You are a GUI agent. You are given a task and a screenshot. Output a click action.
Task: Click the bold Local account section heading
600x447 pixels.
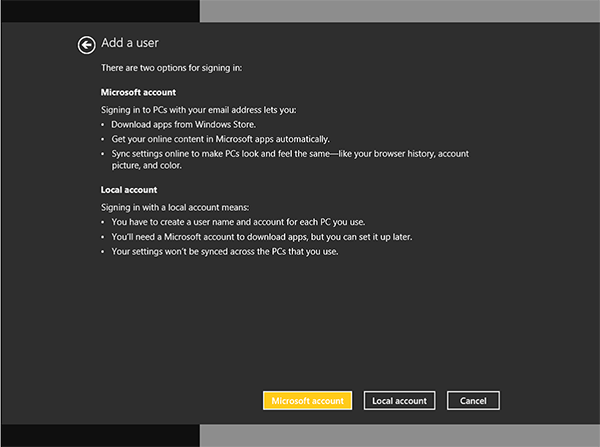[128, 188]
